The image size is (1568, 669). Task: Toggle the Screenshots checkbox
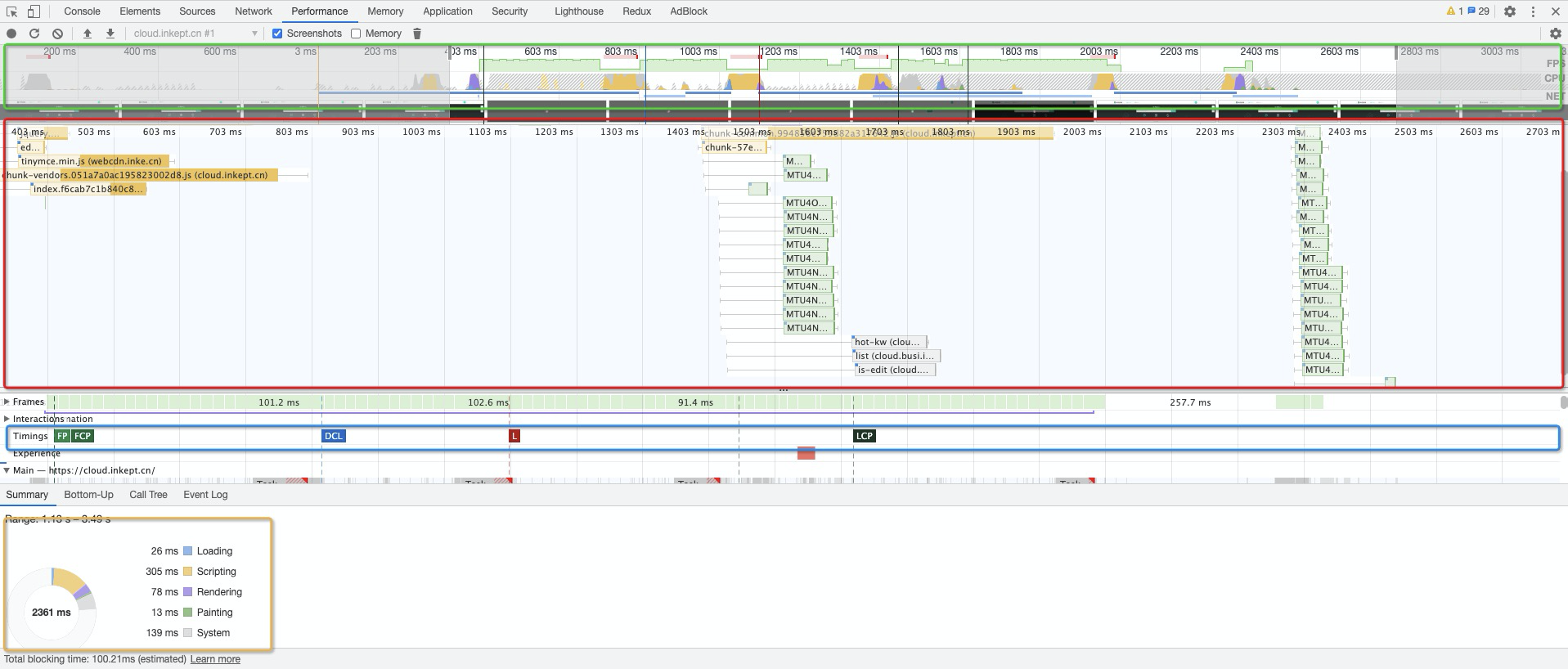pos(277,34)
